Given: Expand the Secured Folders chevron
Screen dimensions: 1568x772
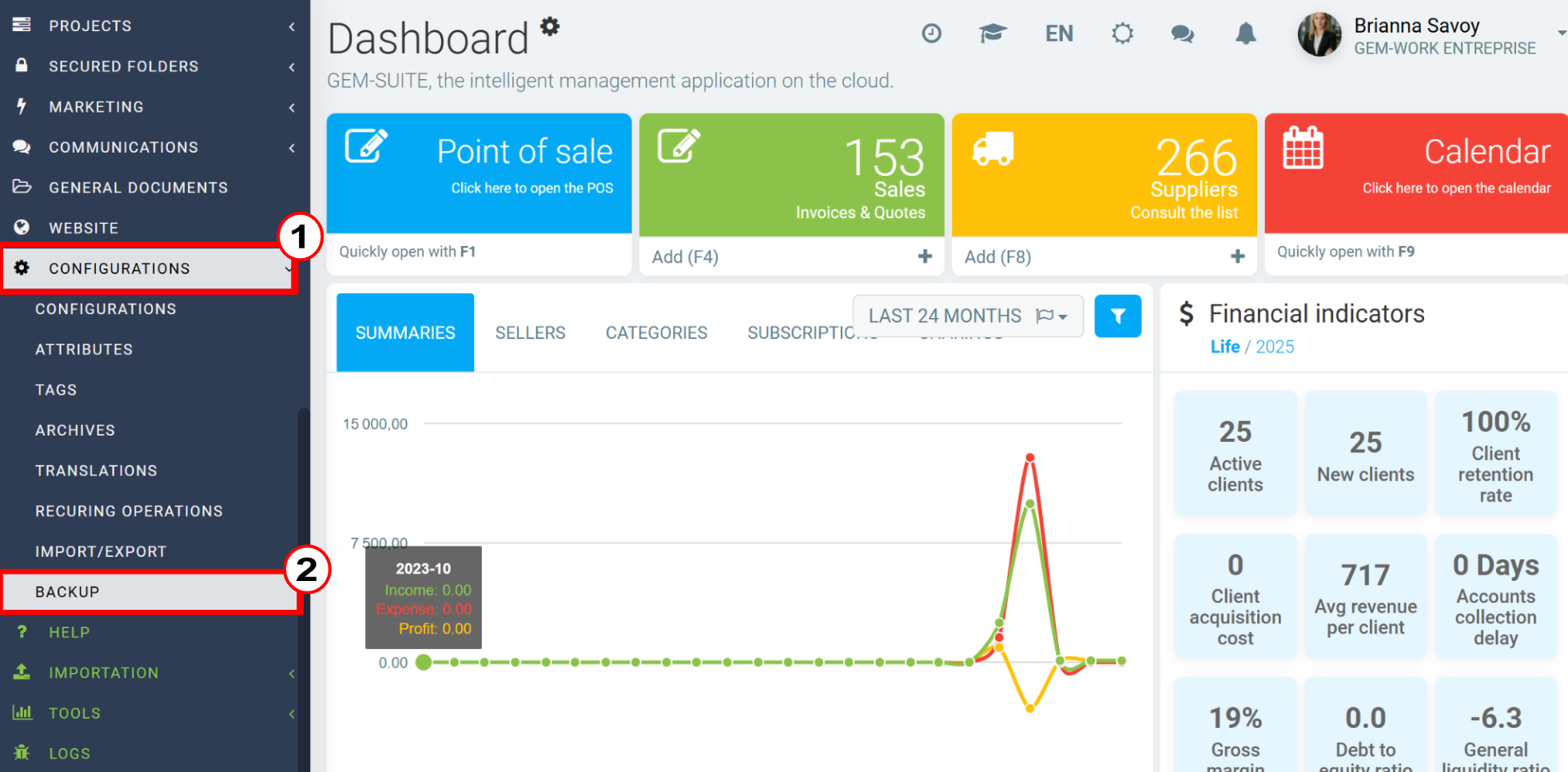Looking at the screenshot, I should click(292, 67).
